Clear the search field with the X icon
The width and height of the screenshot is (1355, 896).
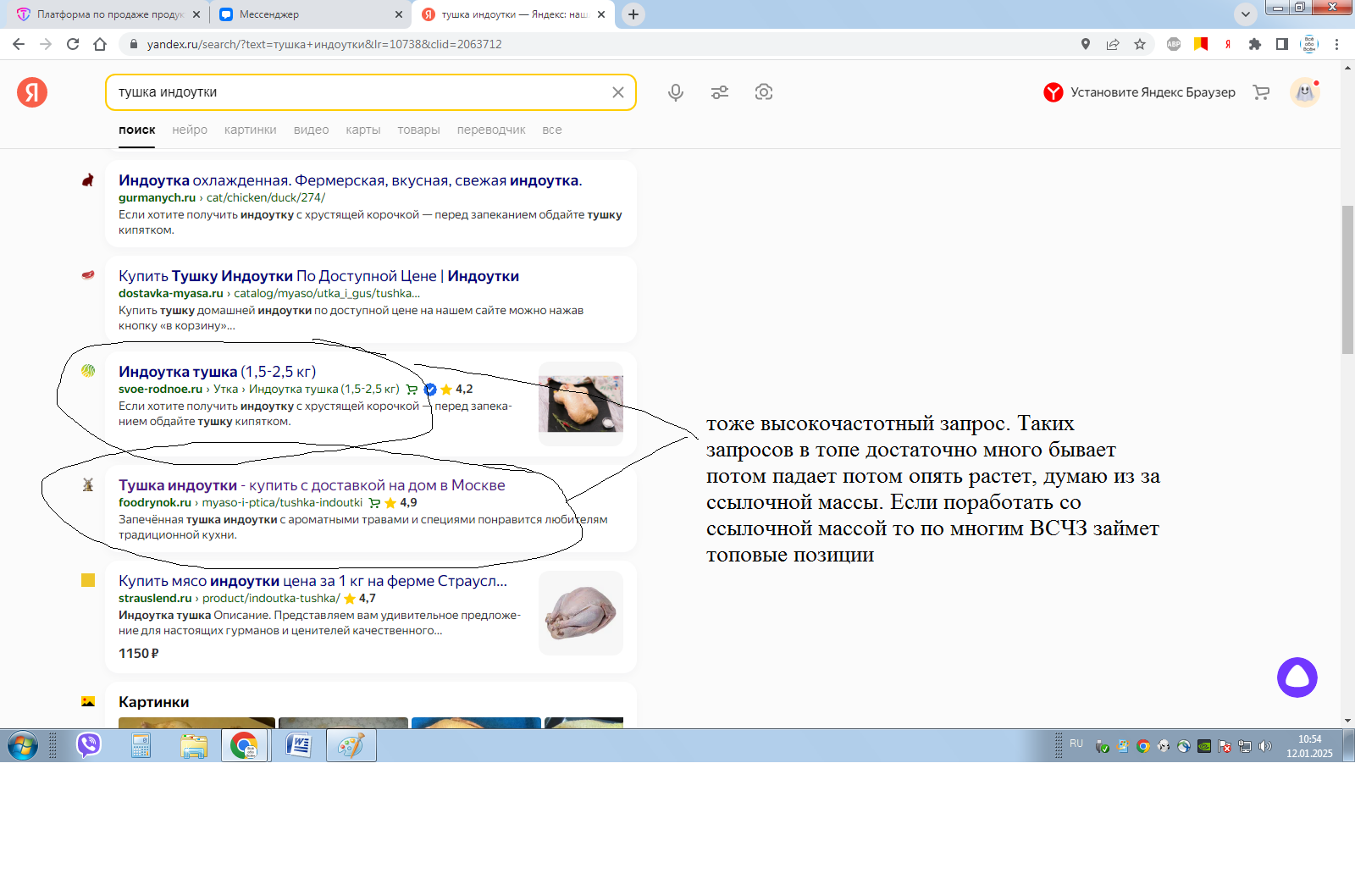coord(618,92)
